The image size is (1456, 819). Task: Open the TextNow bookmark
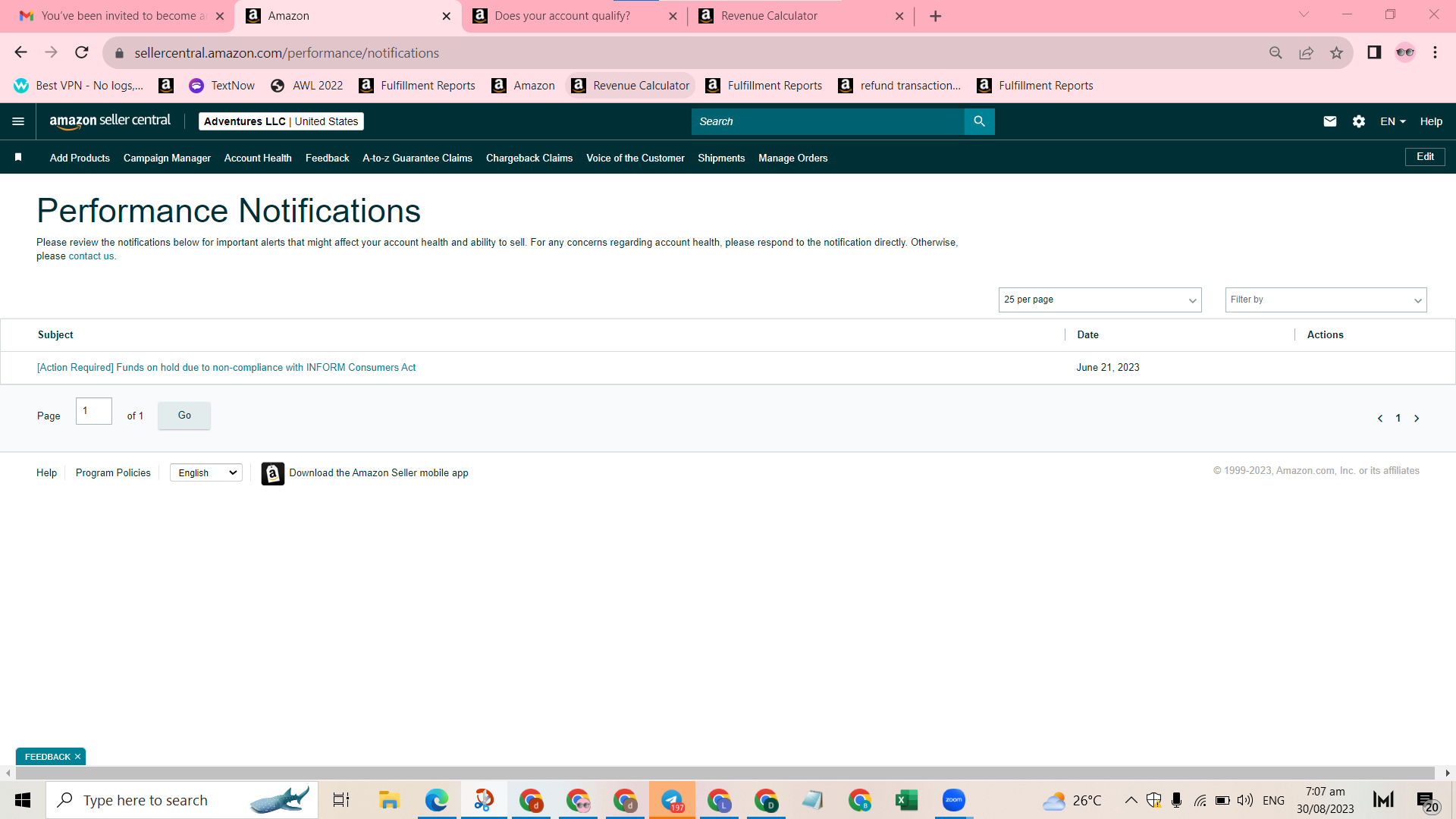coord(221,86)
